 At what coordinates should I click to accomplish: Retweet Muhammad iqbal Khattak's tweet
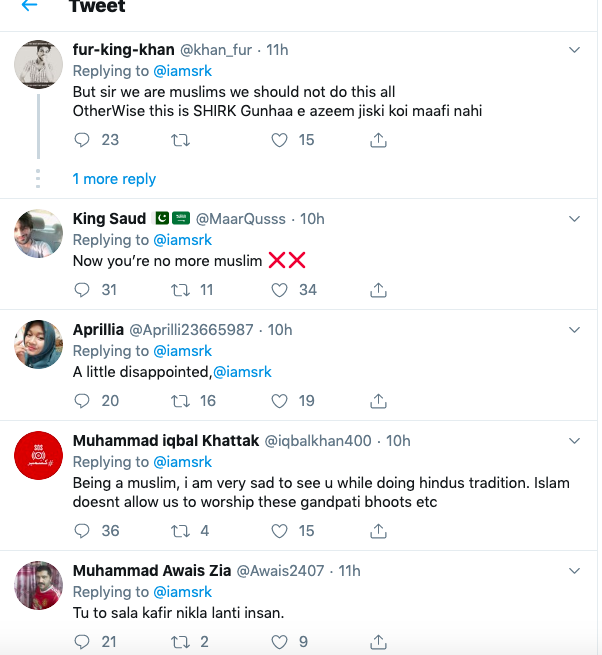point(181,531)
